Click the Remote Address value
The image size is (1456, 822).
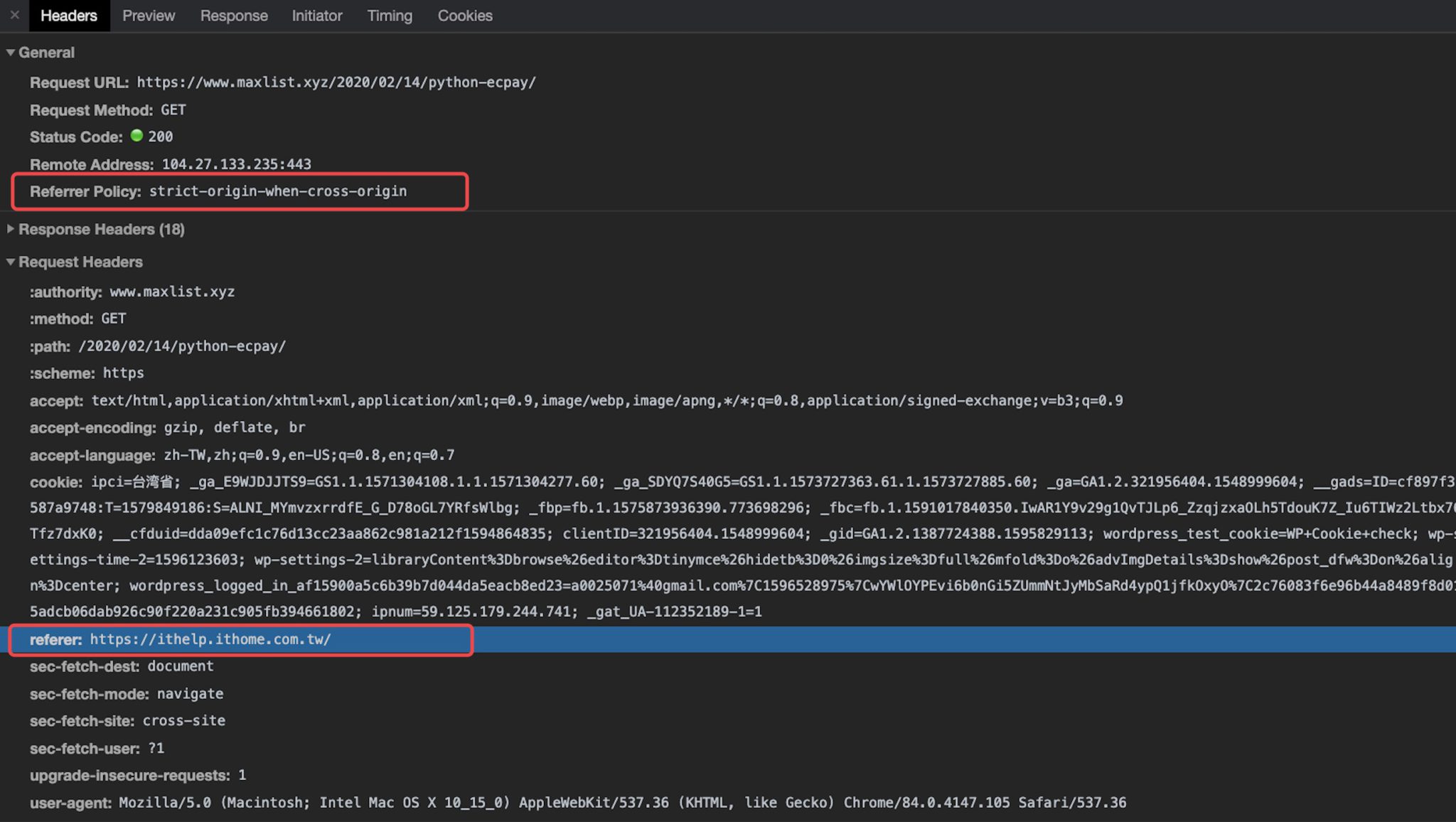(x=236, y=164)
